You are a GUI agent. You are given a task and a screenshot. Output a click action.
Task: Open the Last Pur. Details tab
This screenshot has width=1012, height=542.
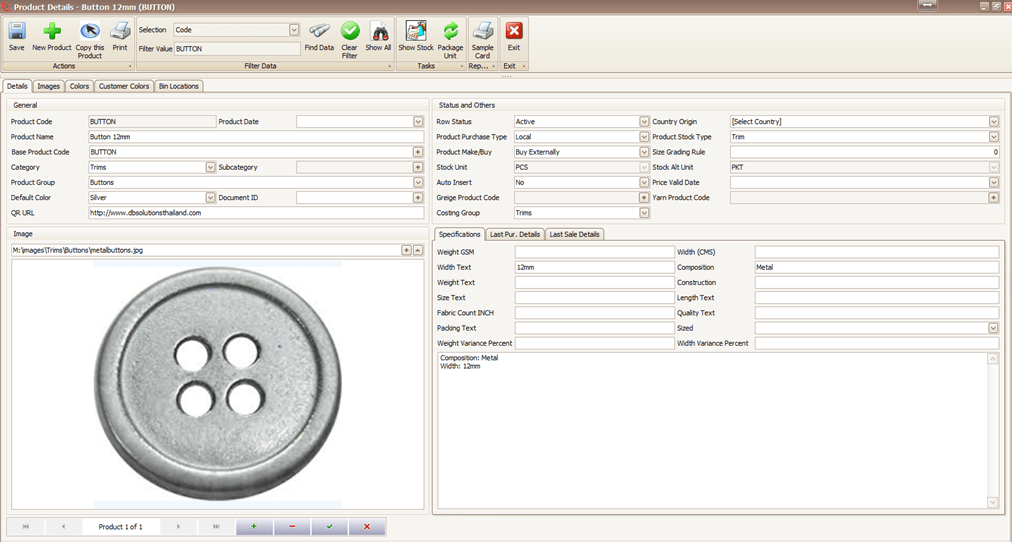click(515, 234)
